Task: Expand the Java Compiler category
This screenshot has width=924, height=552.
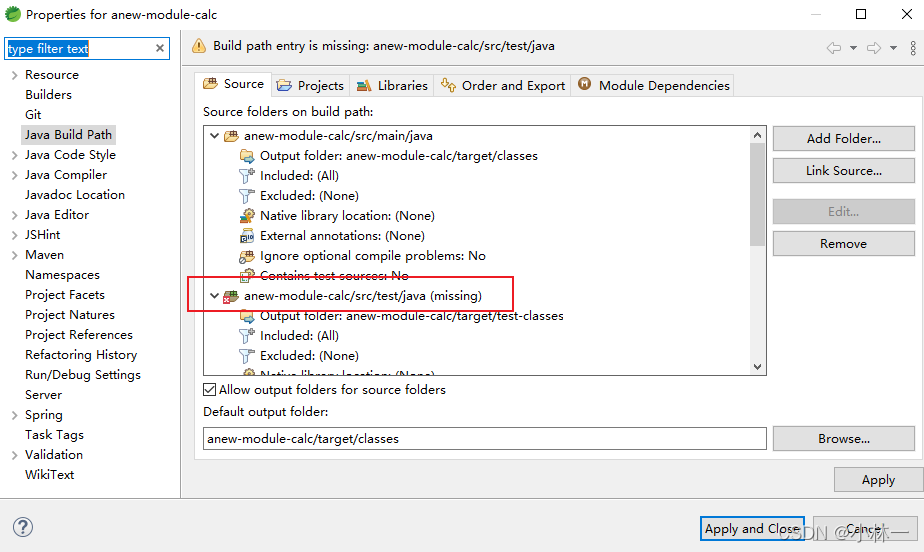Action: [x=14, y=175]
